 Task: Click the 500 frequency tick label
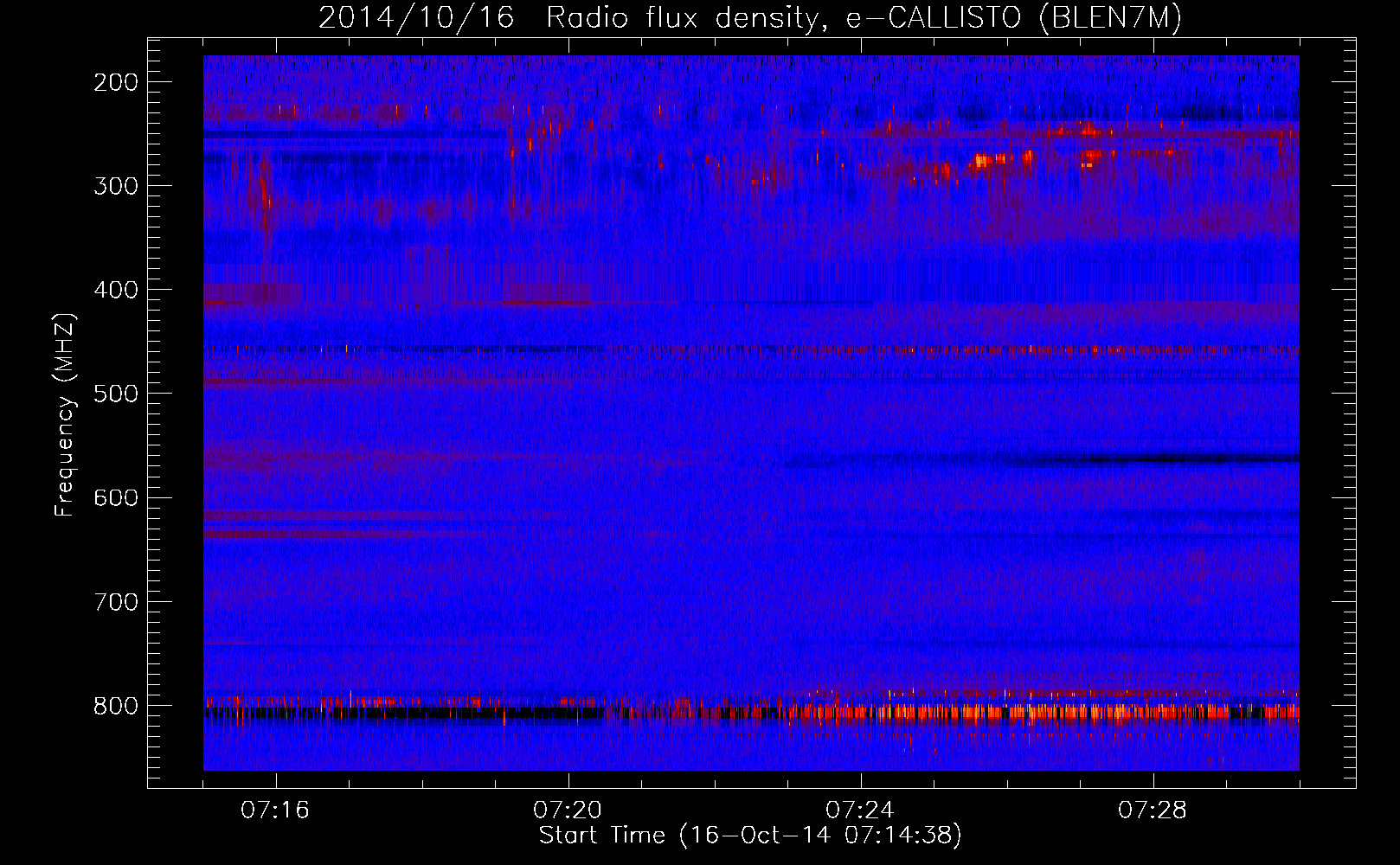(116, 394)
